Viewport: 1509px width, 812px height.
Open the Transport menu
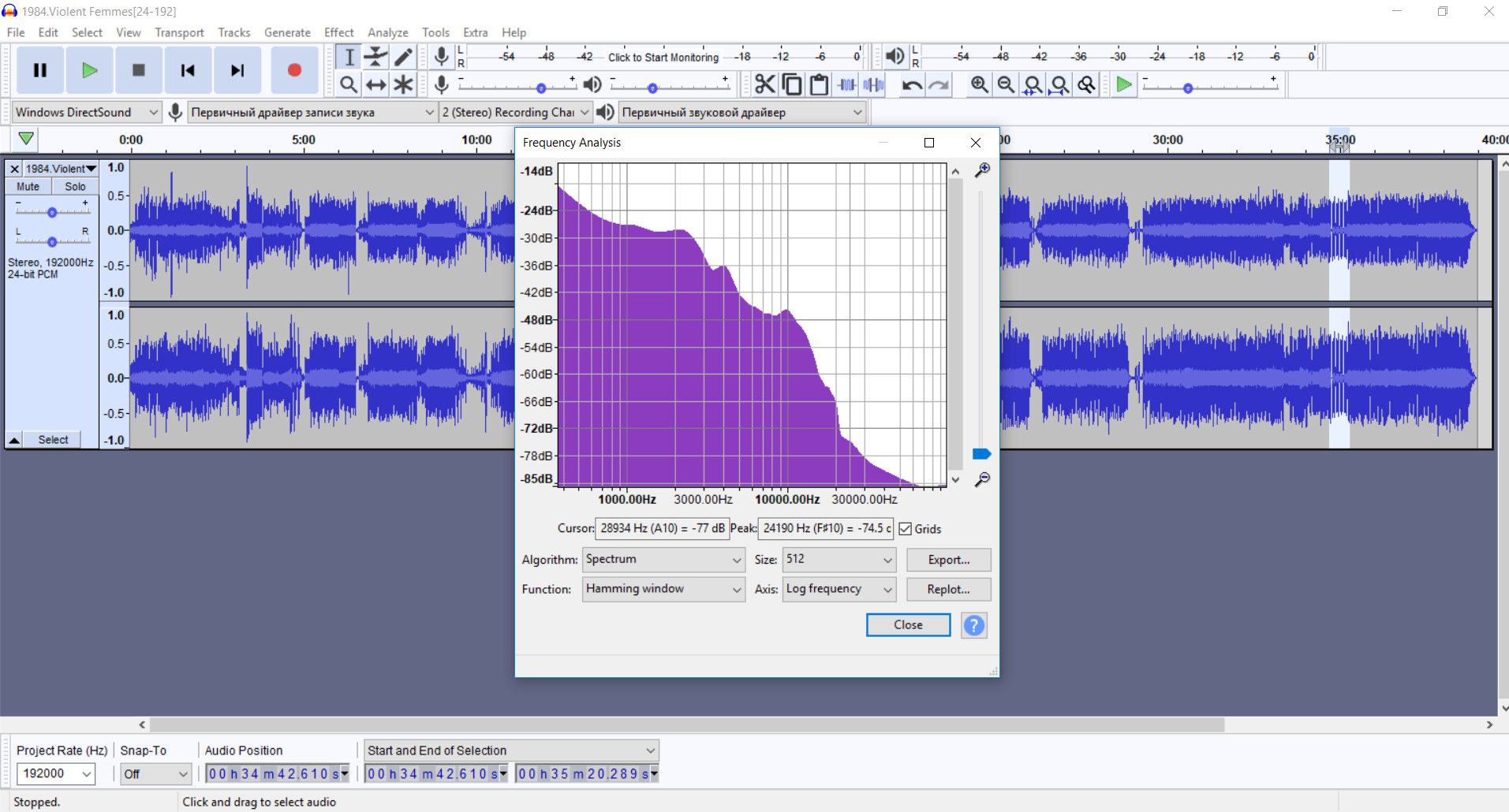tap(179, 32)
